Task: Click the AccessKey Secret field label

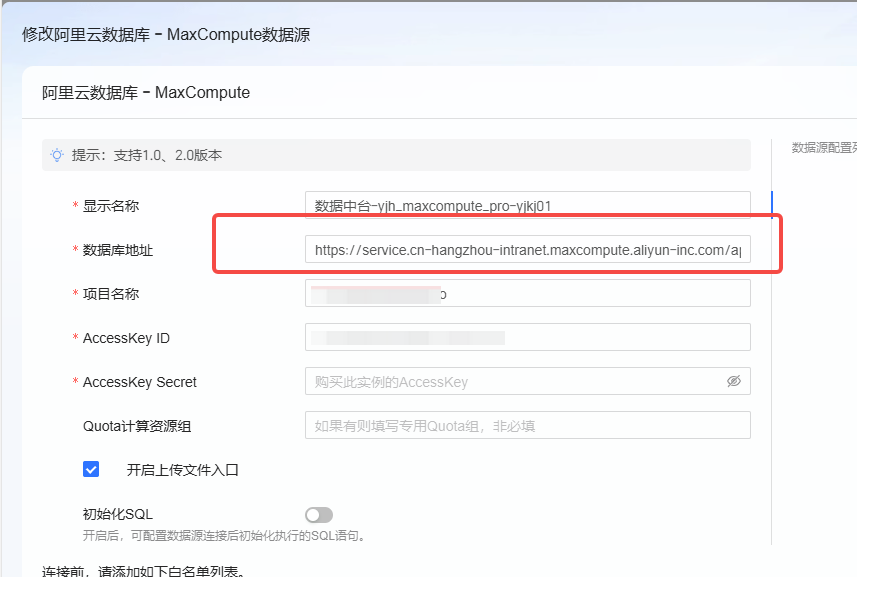Action: pyautogui.click(x=139, y=382)
